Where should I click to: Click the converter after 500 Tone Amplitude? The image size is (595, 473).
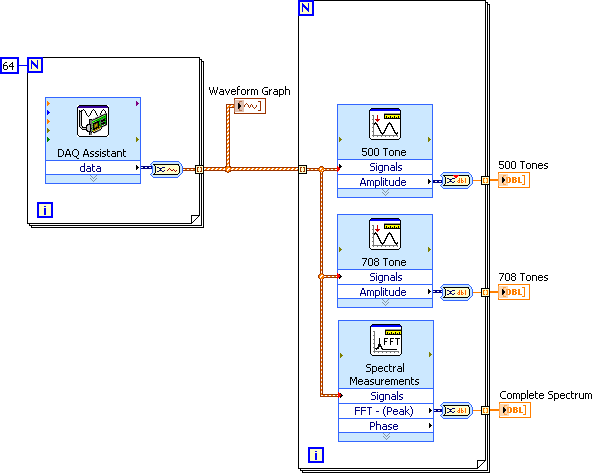click(456, 181)
